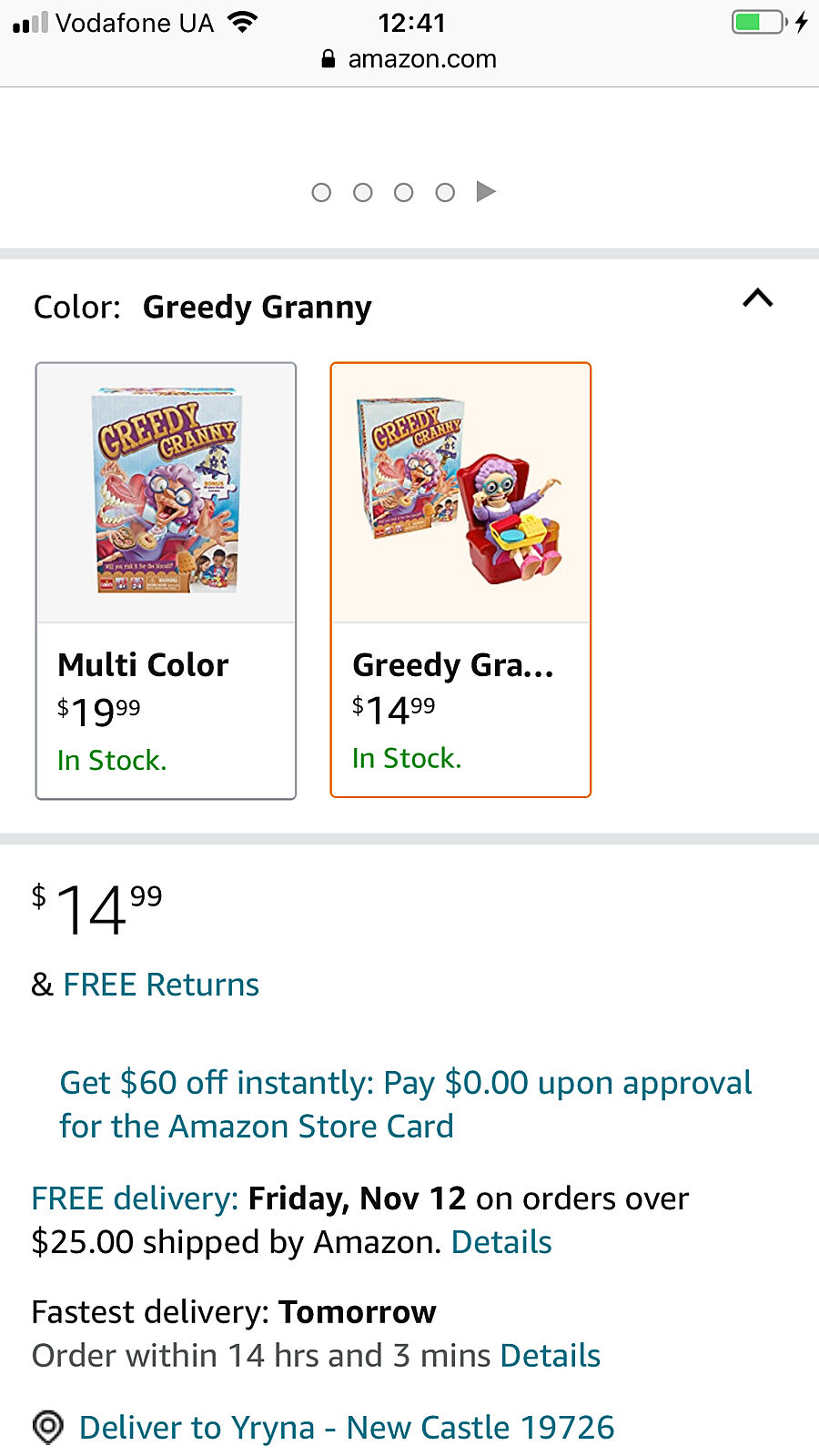Open Details for fastest delivery
The width and height of the screenshot is (819, 1456).
pos(551,1356)
